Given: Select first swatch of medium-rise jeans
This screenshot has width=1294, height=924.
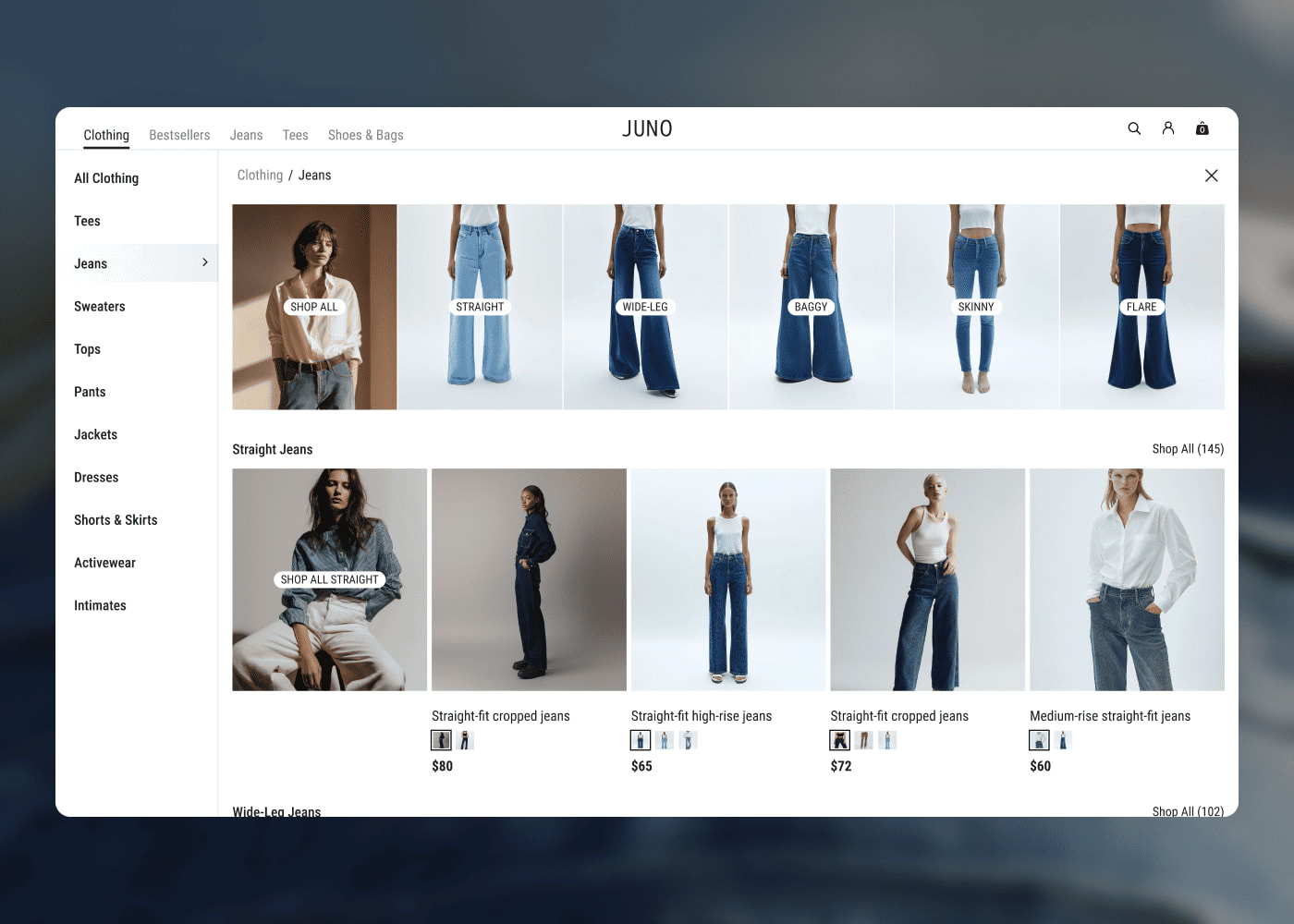Looking at the screenshot, I should [x=1040, y=740].
